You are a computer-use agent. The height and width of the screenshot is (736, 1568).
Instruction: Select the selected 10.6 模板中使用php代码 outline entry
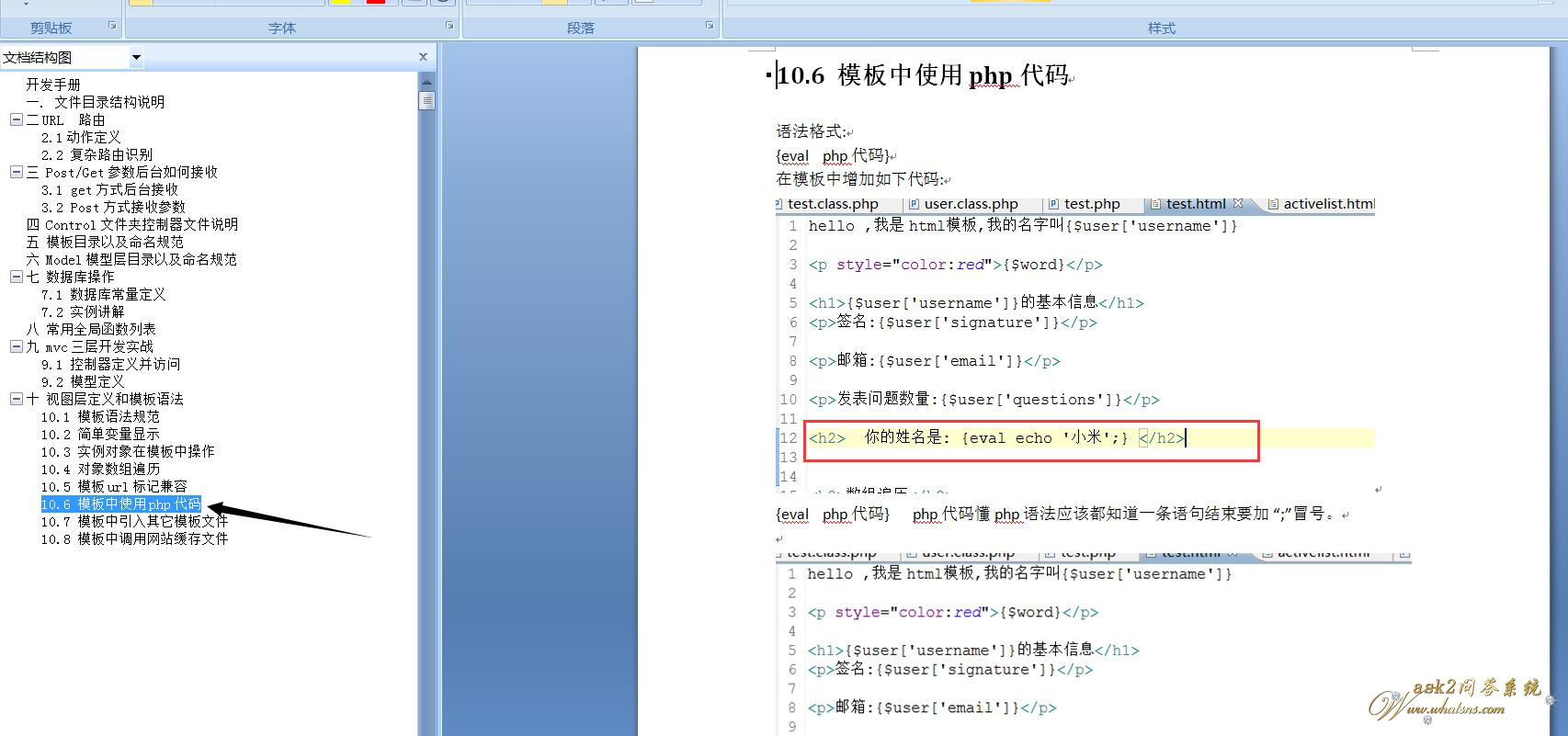pyautogui.click(x=120, y=504)
